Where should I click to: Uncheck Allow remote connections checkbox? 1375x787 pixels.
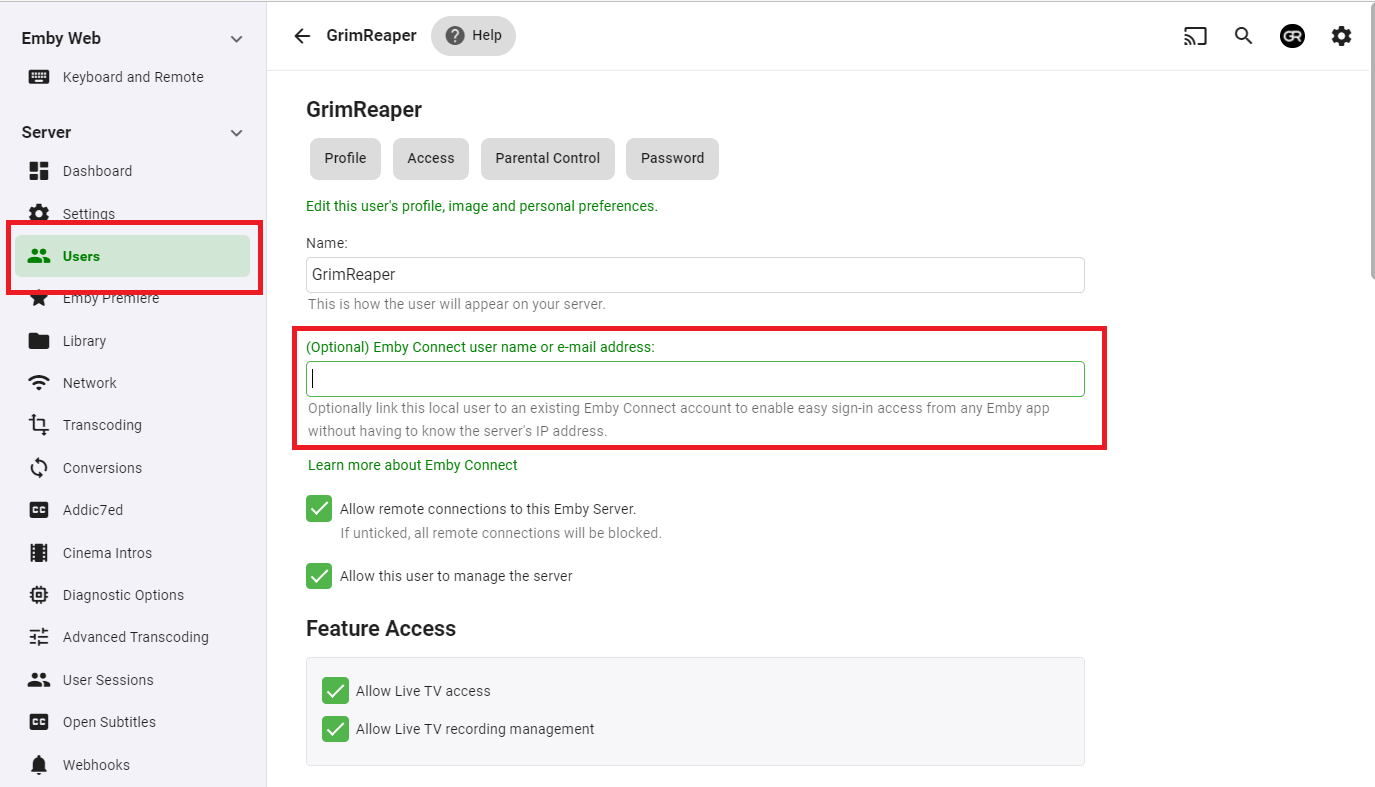tap(319, 509)
